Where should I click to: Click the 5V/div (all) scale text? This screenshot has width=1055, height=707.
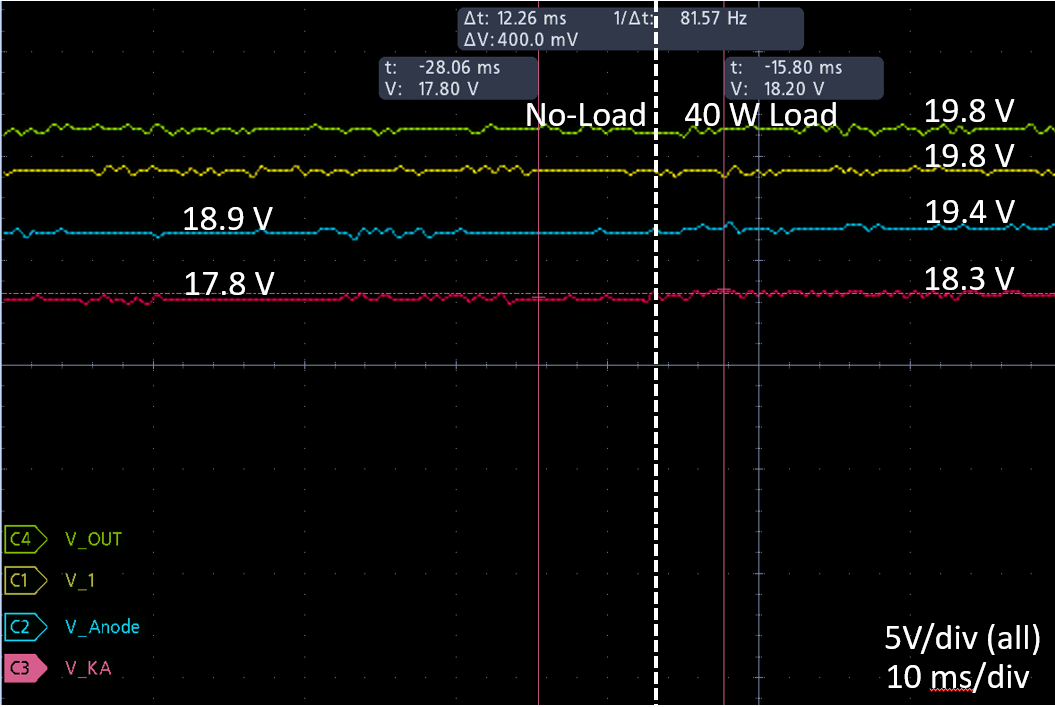click(963, 637)
